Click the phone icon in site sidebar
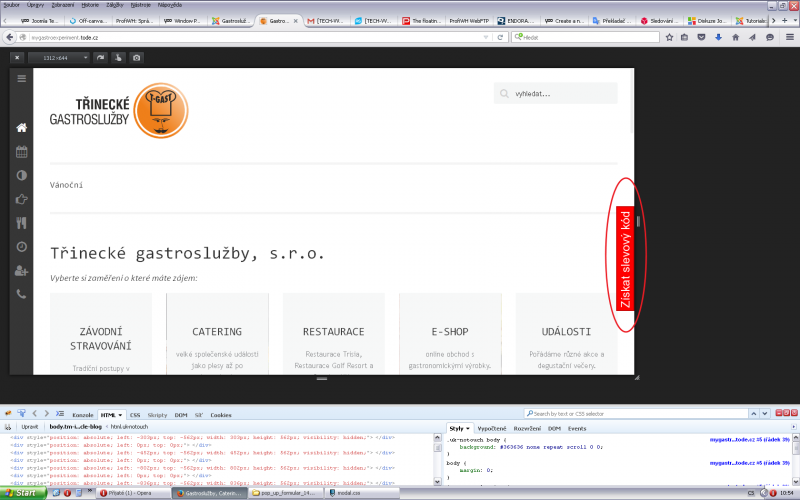This screenshot has height=500, width=800. 21,294
